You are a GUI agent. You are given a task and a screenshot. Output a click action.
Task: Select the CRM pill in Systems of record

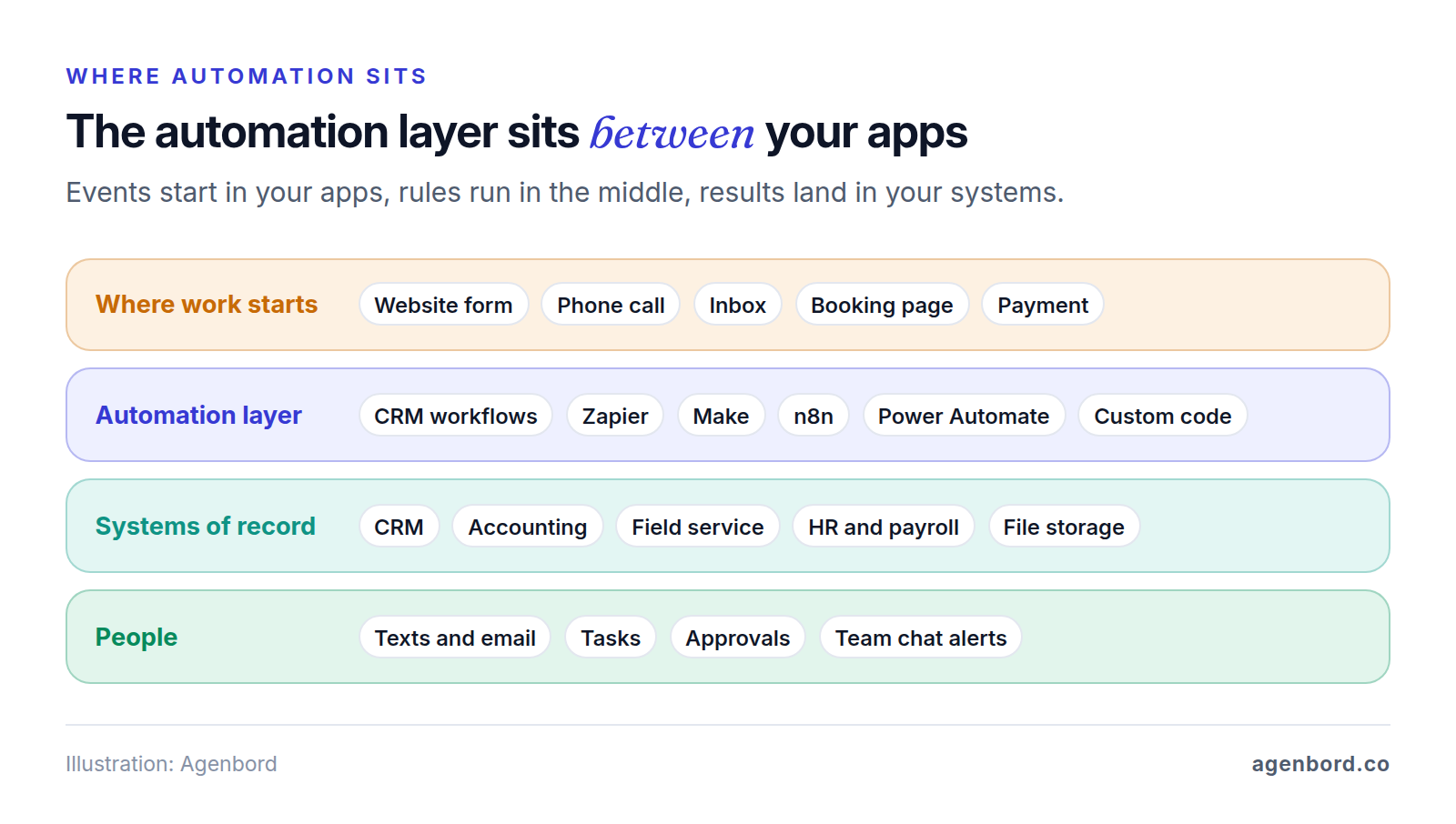point(399,527)
